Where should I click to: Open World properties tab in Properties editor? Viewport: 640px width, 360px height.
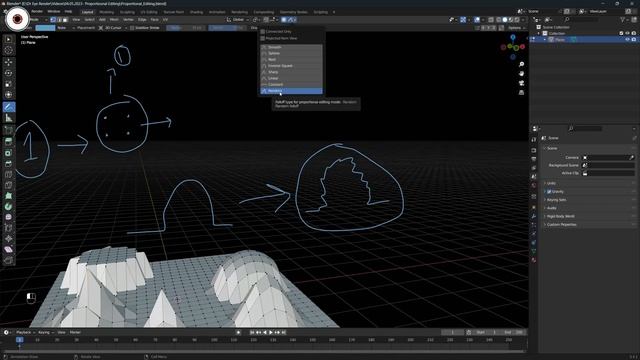pyautogui.click(x=534, y=186)
